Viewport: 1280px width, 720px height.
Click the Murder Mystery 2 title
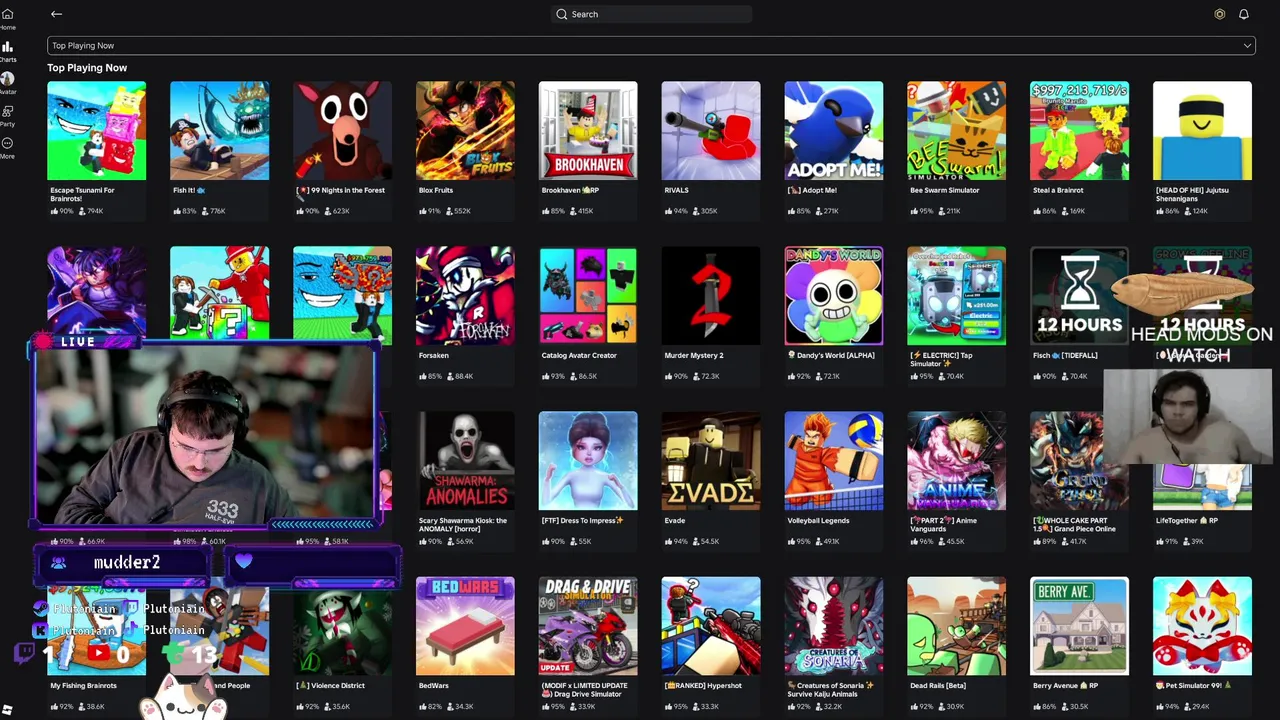(x=694, y=355)
